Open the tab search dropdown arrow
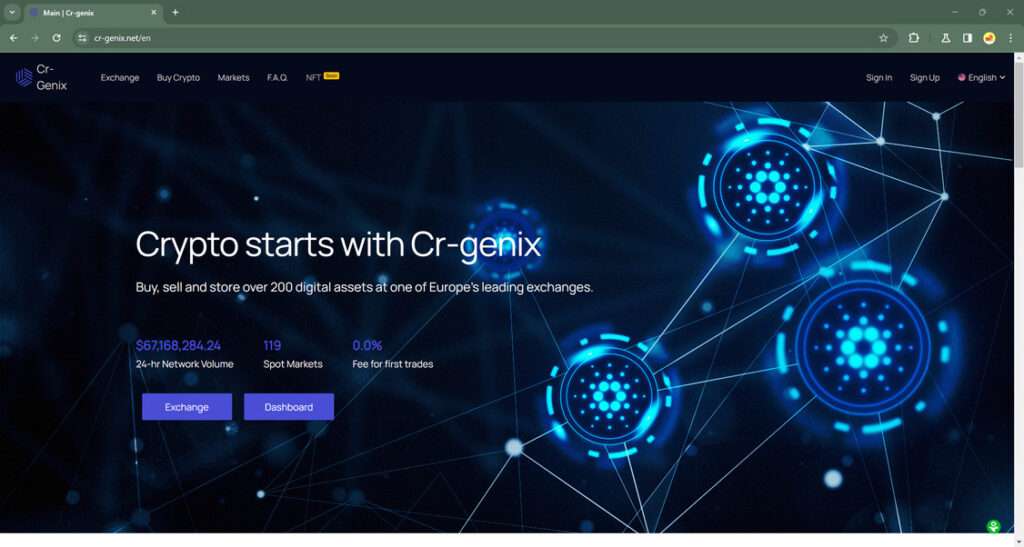 pos(12,12)
